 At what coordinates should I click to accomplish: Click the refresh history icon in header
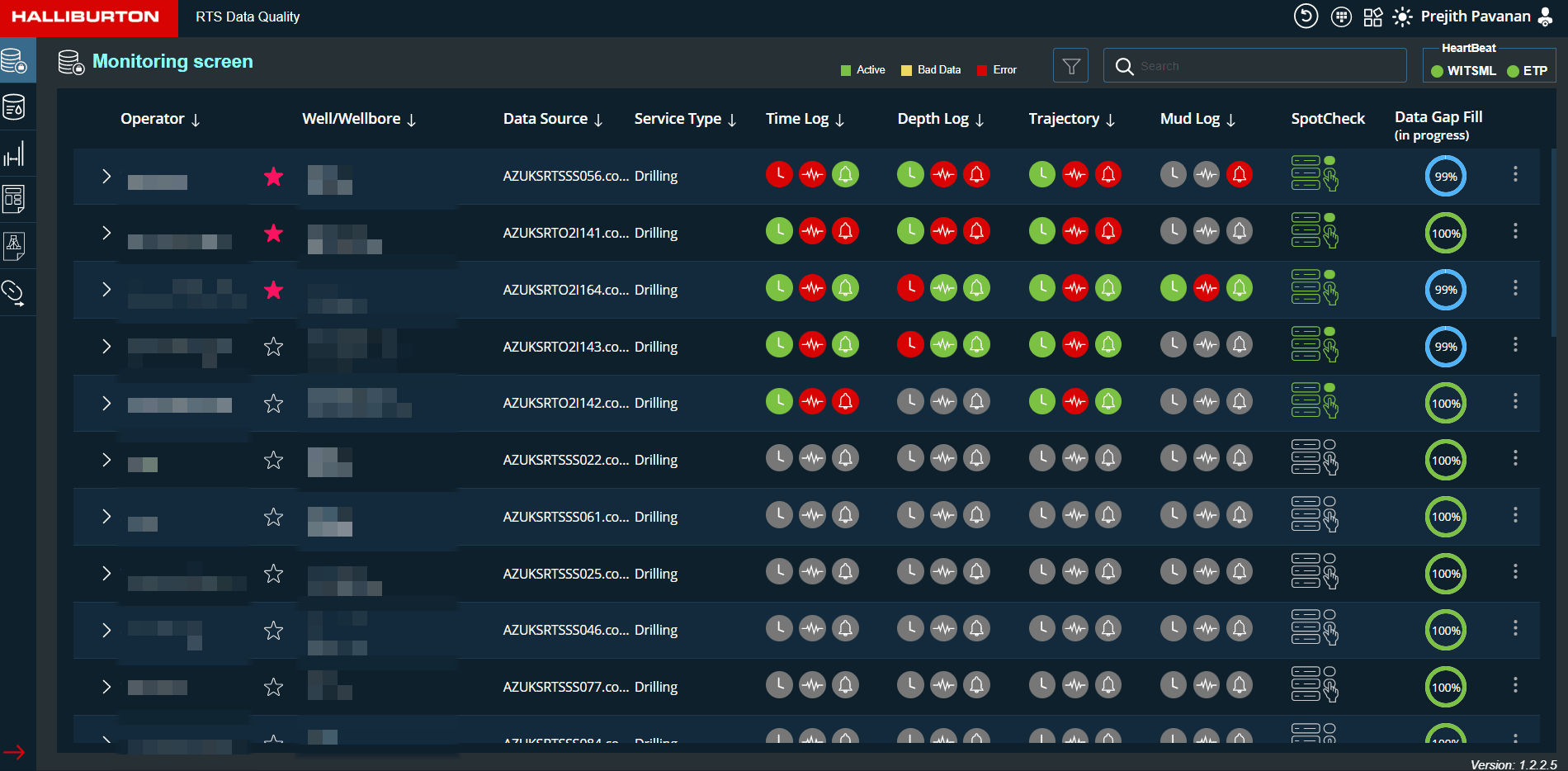click(x=1306, y=17)
